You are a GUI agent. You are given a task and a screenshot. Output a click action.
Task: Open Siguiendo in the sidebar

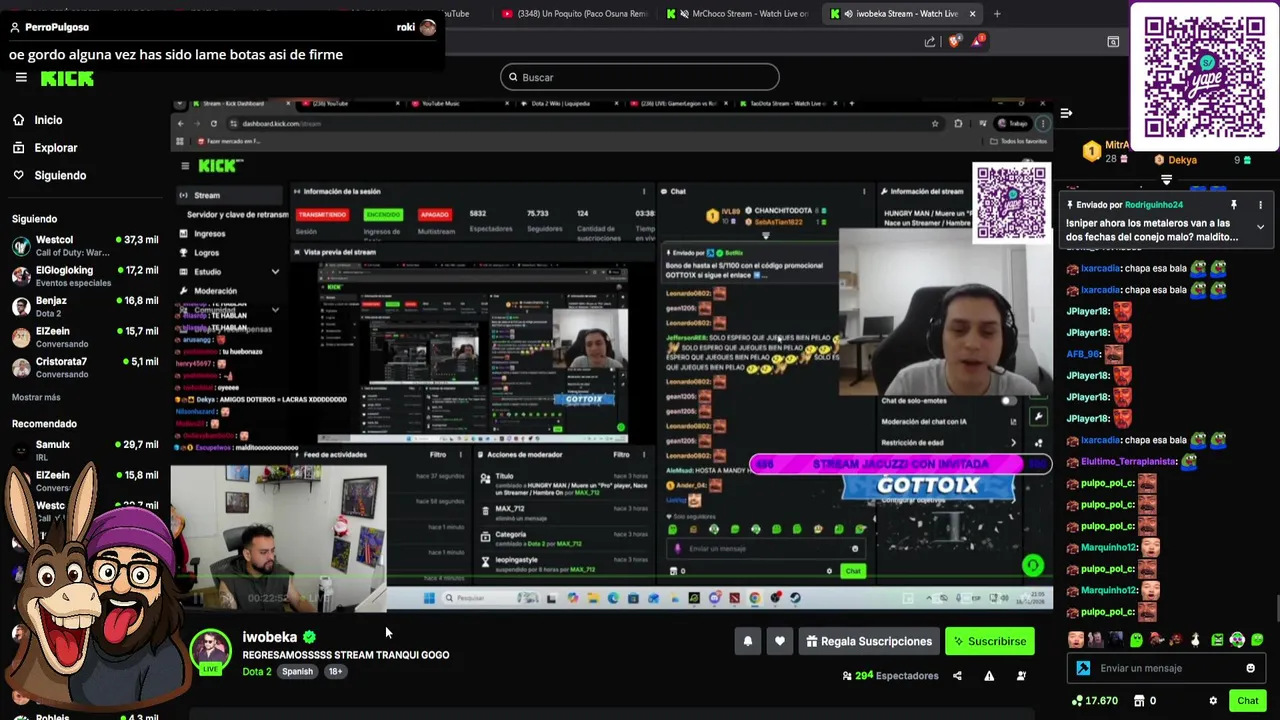point(60,175)
